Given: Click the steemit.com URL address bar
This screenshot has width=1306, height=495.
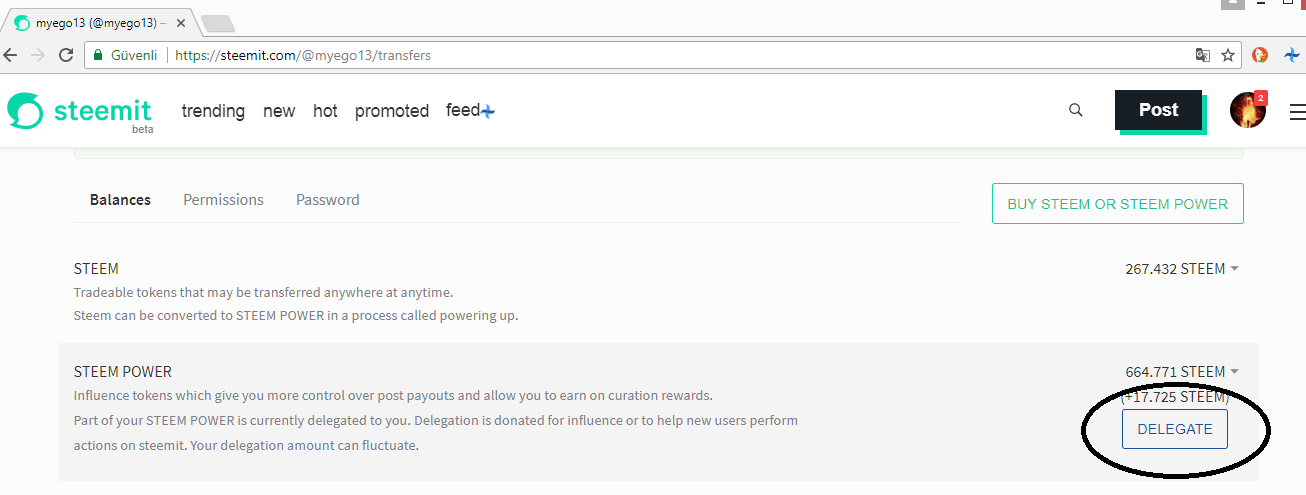Looking at the screenshot, I should 600,55.
